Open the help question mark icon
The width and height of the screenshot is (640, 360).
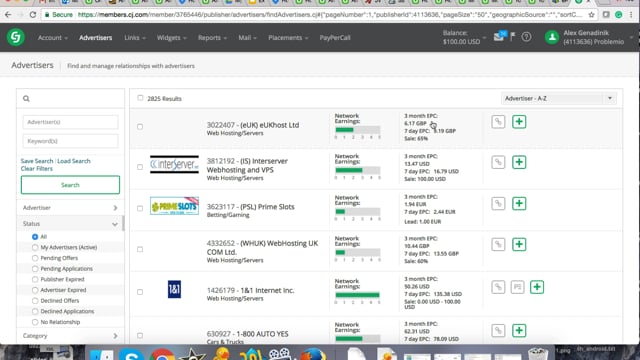coord(526,37)
